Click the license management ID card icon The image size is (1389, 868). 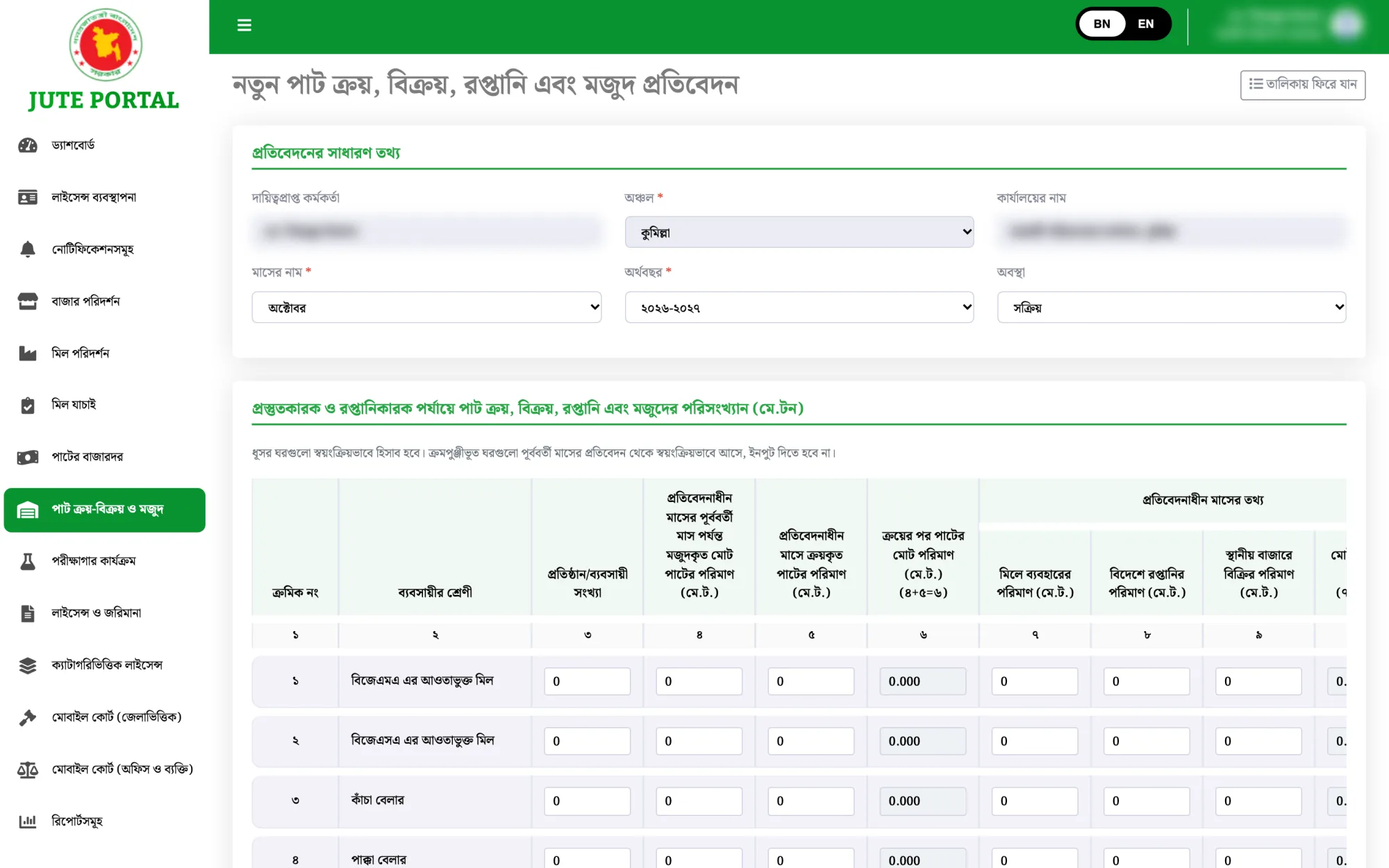tap(28, 197)
